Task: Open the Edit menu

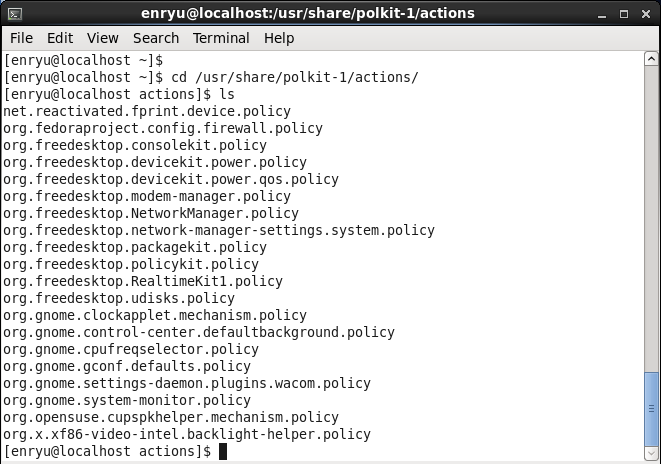Action: pos(60,38)
